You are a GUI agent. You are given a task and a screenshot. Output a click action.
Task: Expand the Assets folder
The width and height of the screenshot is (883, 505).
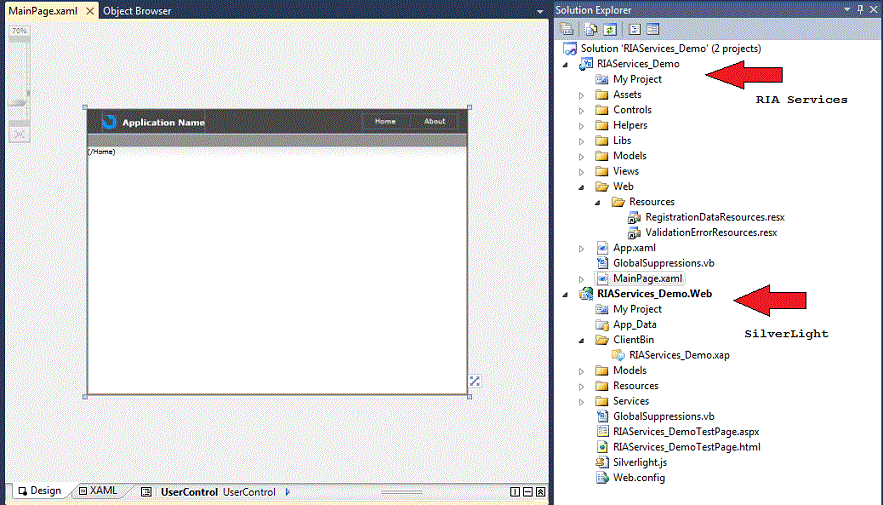pos(581,95)
